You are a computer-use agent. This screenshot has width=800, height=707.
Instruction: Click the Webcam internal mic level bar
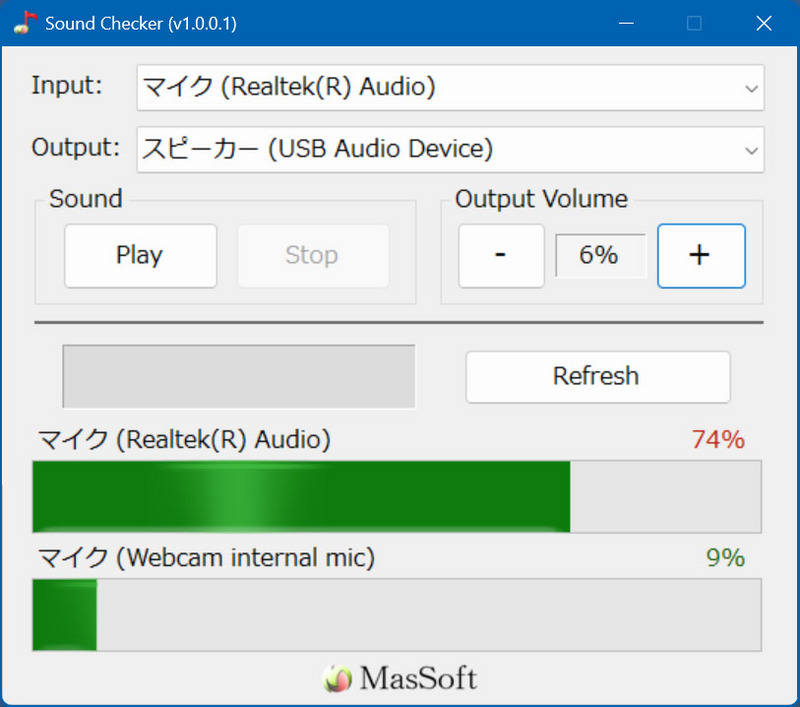click(x=397, y=614)
